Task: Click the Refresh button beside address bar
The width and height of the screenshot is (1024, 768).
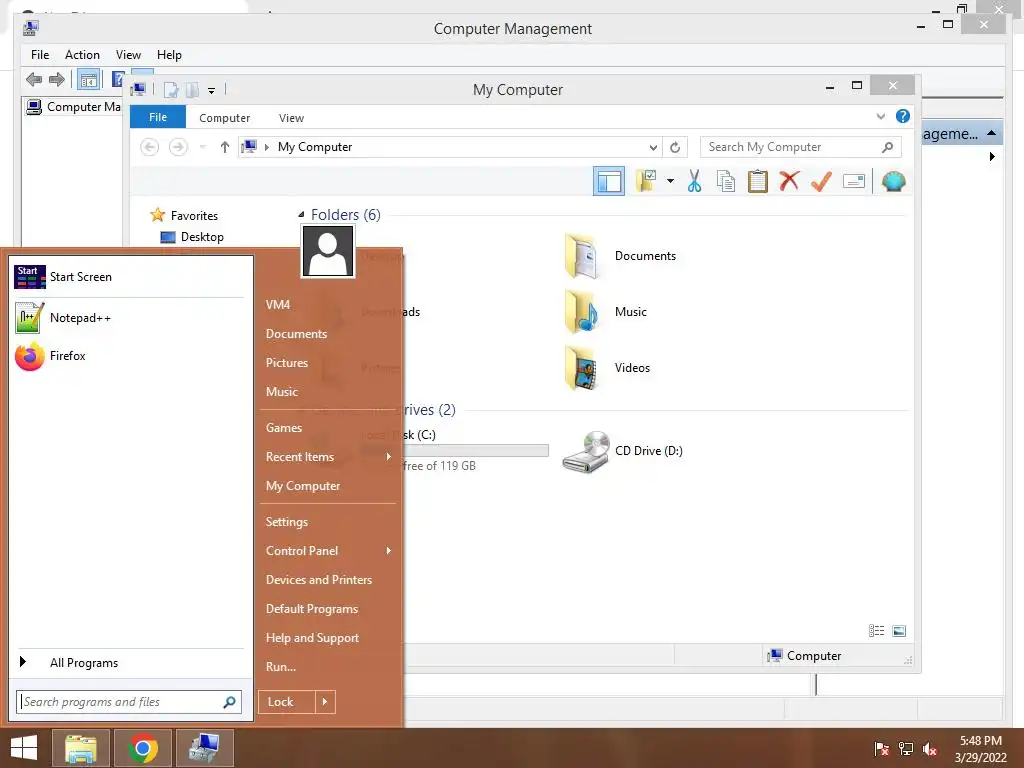Action: [675, 147]
